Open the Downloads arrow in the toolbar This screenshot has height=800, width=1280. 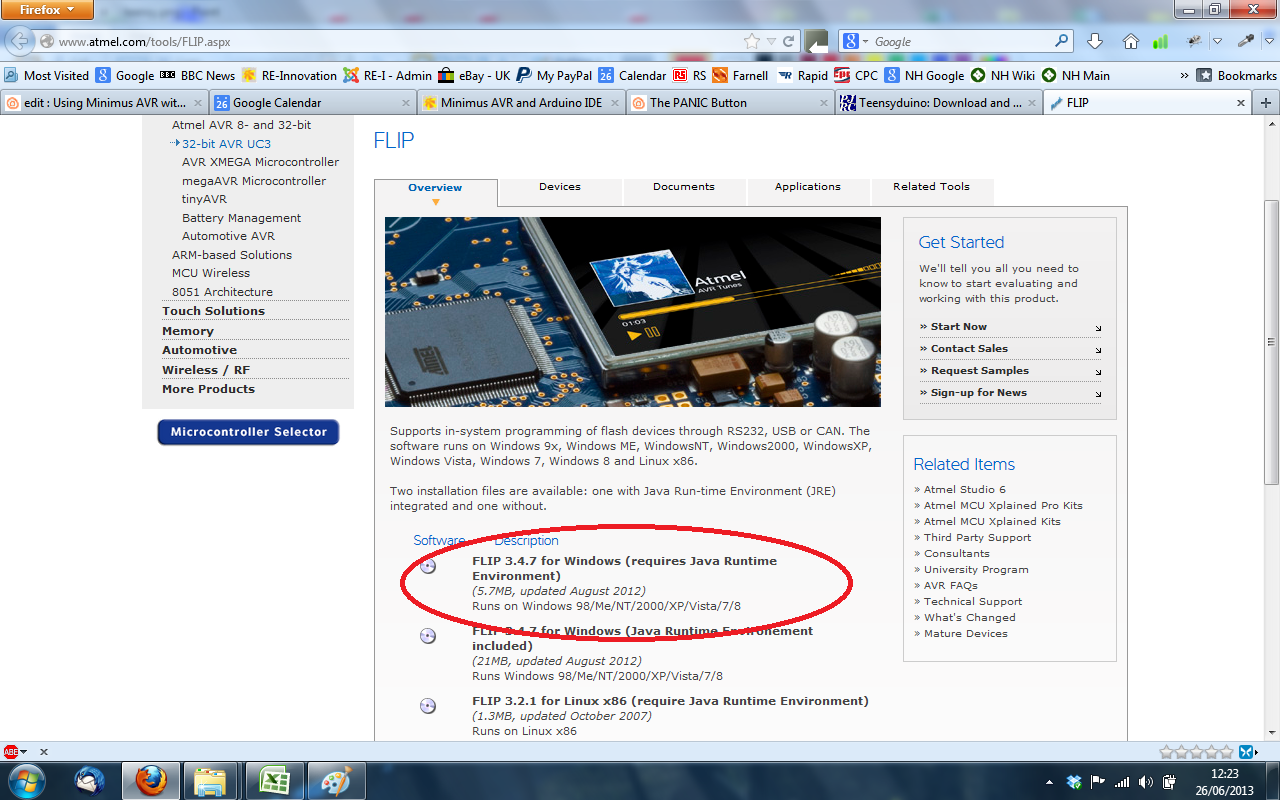1095,42
